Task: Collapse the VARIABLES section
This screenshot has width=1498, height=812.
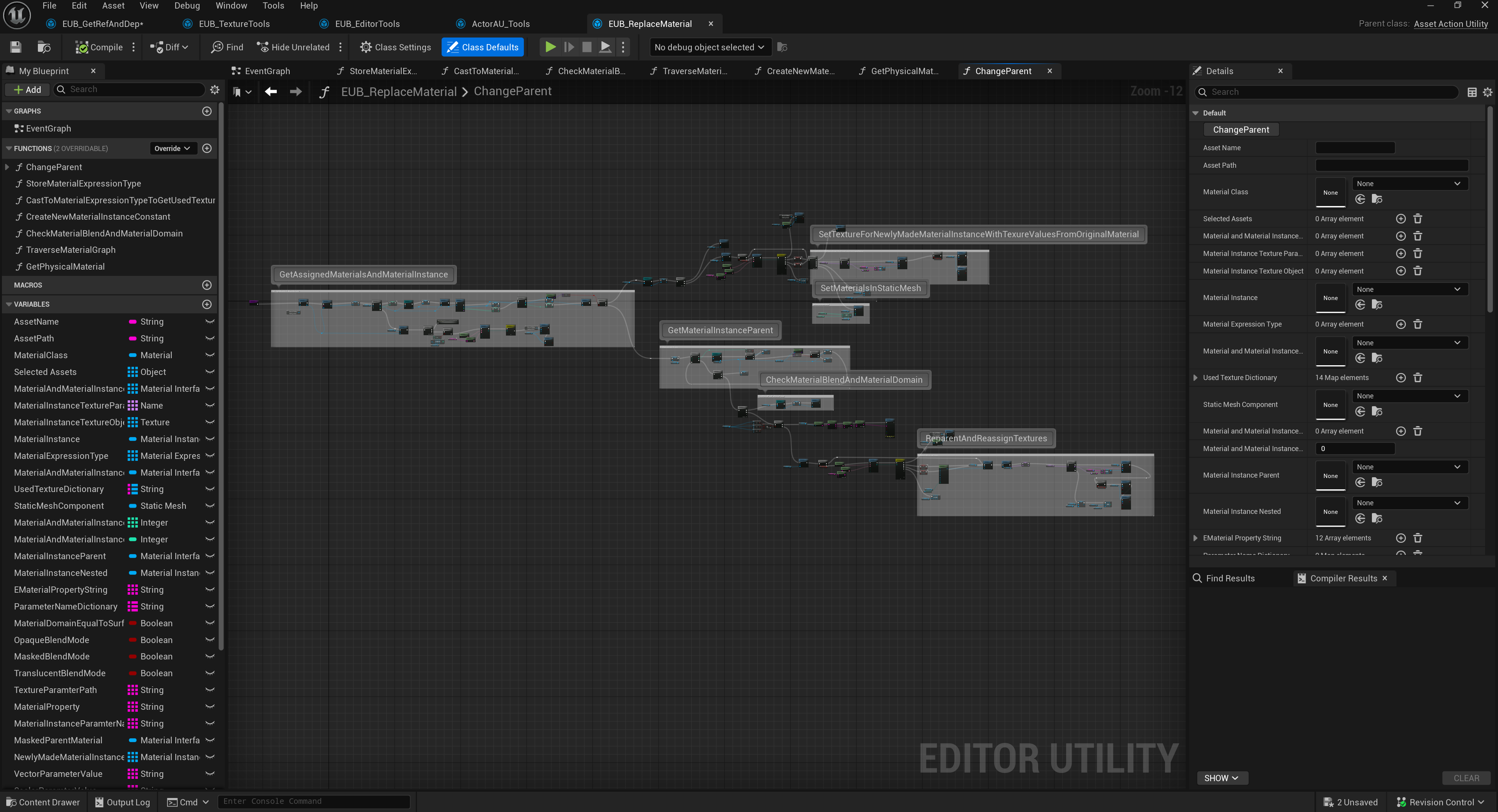Action: 9,304
